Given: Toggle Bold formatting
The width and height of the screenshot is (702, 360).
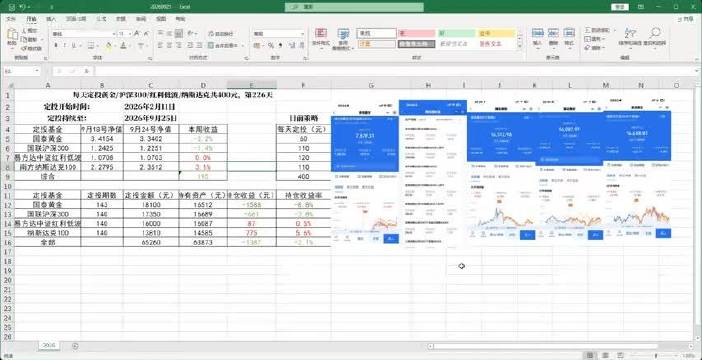Looking at the screenshot, I should pyautogui.click(x=56, y=45).
